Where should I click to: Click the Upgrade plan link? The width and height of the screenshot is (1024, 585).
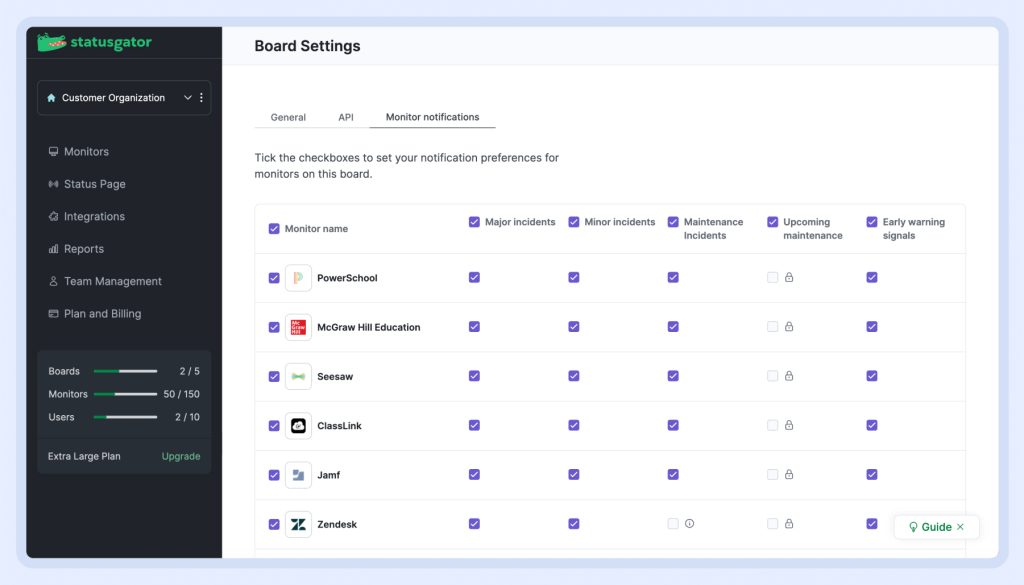181,457
